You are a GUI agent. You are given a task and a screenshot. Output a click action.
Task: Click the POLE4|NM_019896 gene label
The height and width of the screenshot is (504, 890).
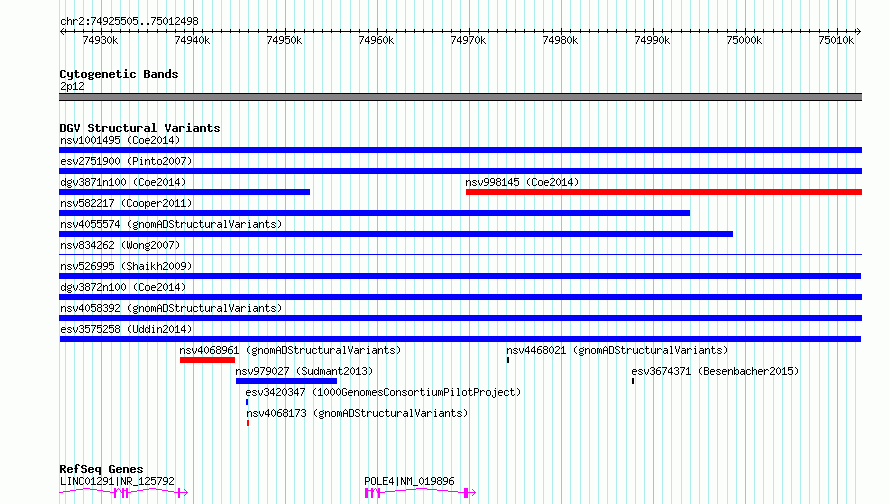[409, 481]
